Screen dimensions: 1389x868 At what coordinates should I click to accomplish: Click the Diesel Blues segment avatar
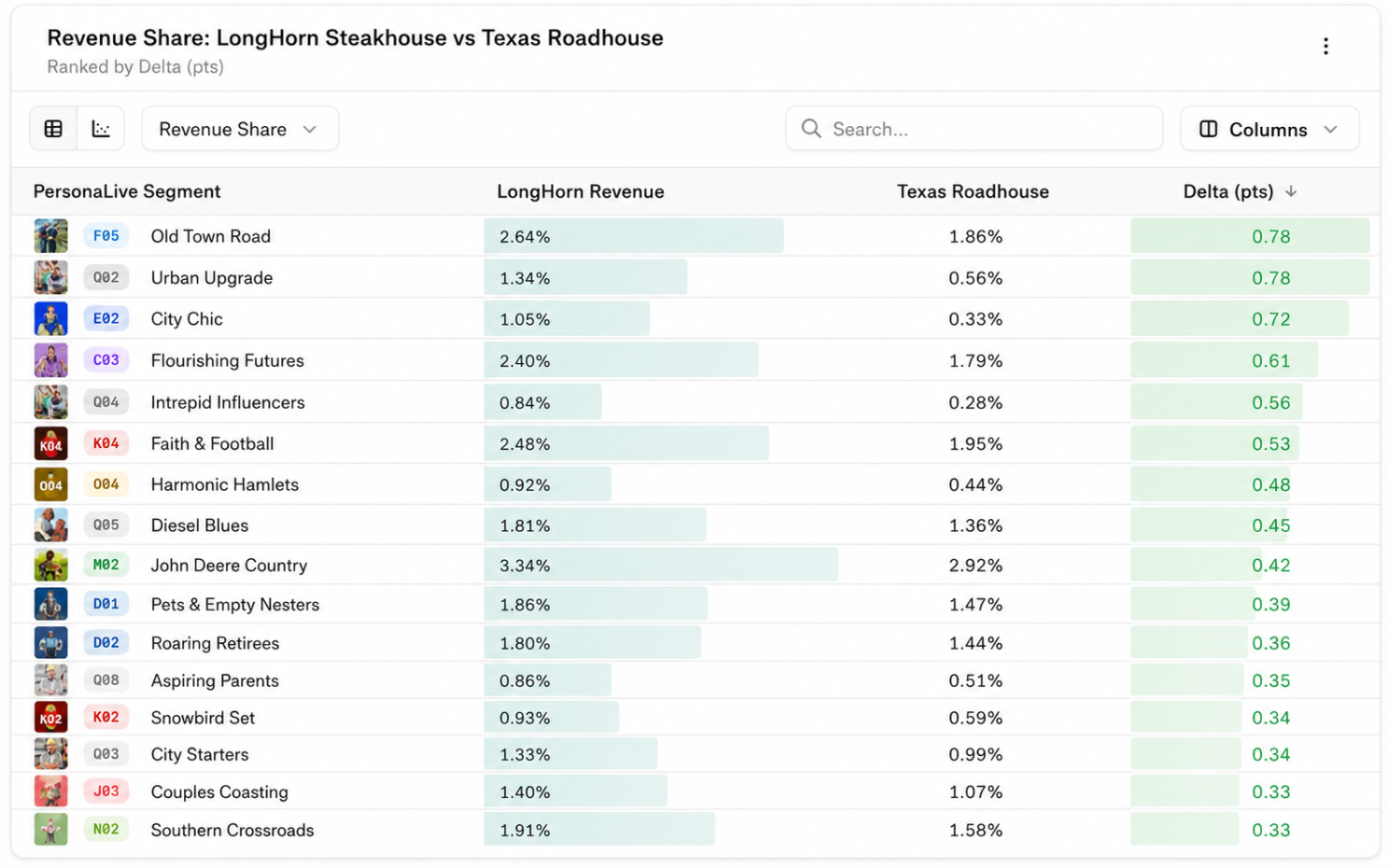[x=50, y=525]
